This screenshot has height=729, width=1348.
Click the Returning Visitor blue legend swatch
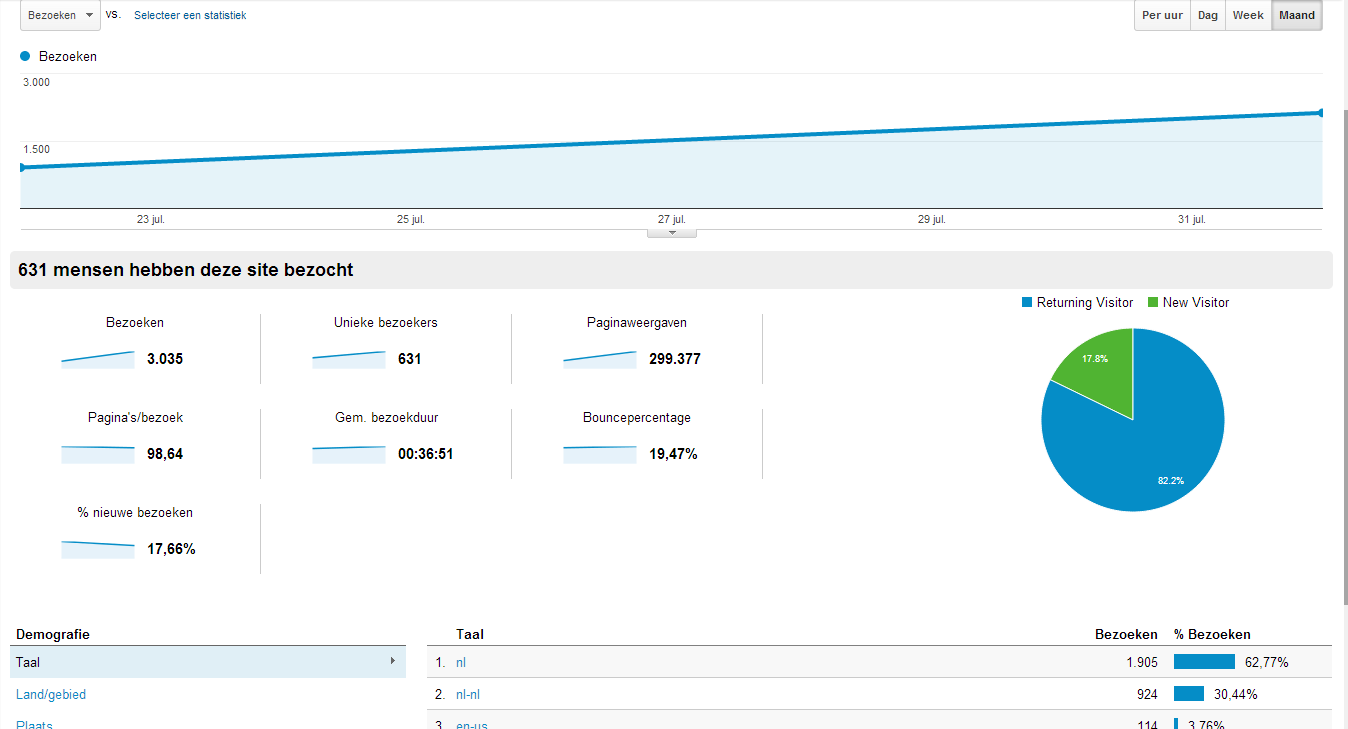click(x=1026, y=302)
